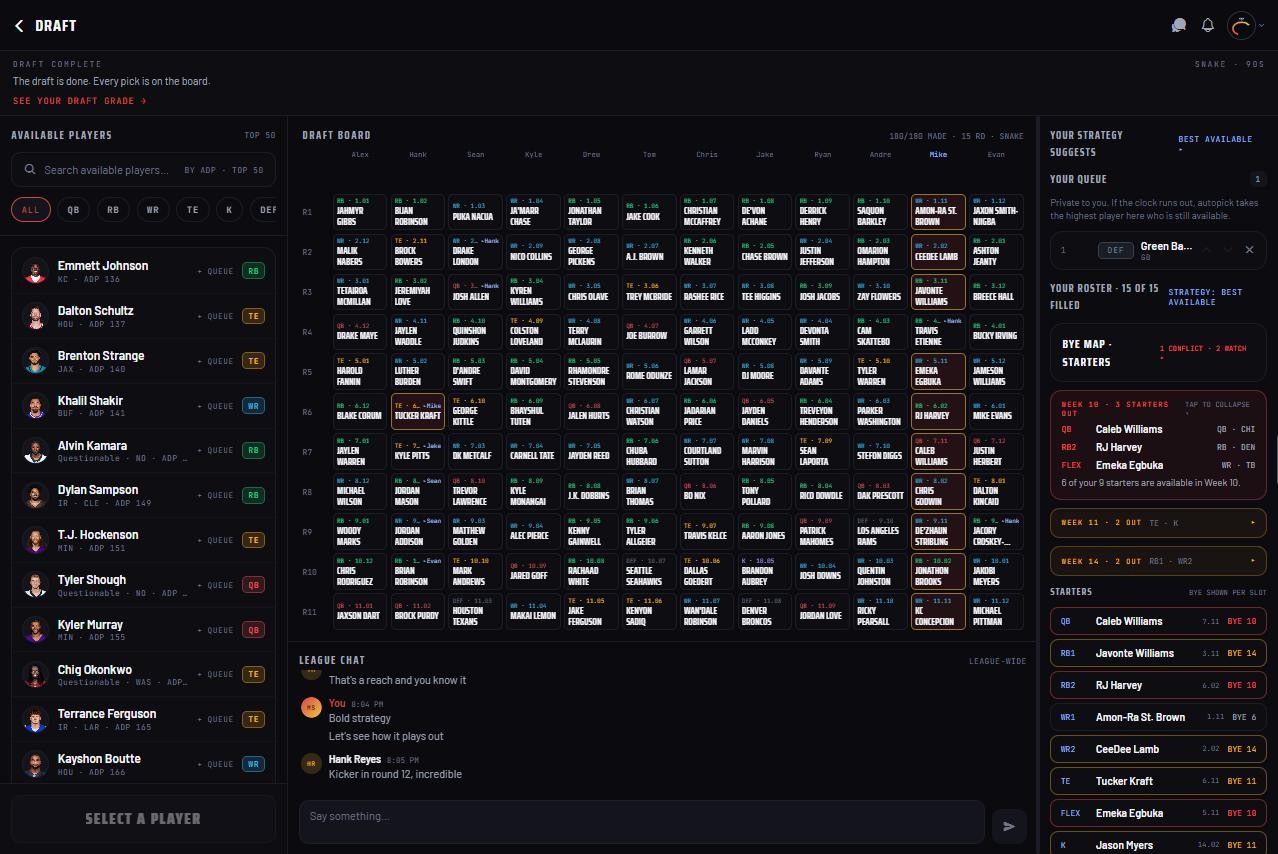Focus the Search available players field
1278x854 pixels.
pos(143,170)
